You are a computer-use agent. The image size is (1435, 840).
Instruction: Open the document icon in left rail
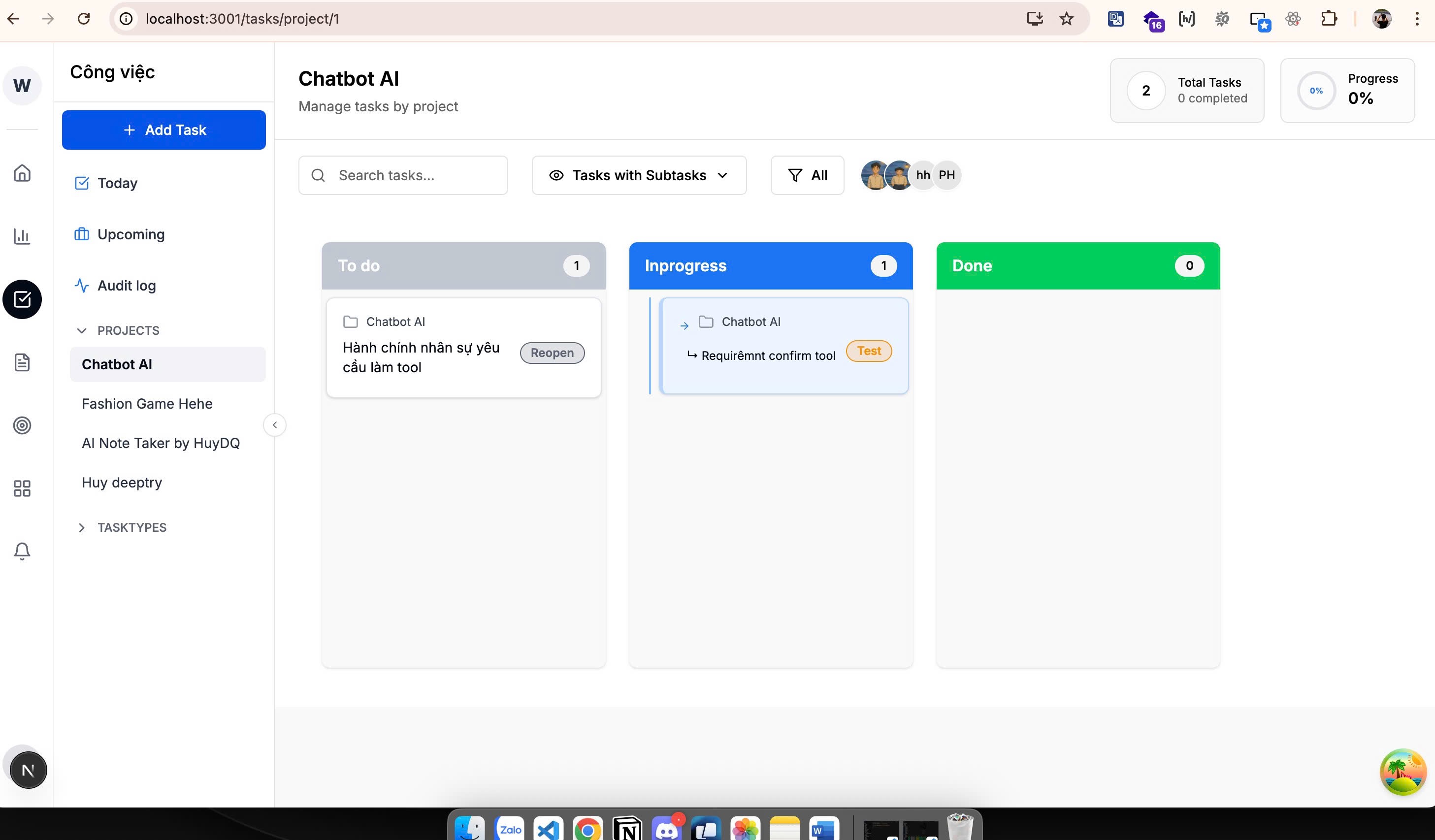point(22,362)
